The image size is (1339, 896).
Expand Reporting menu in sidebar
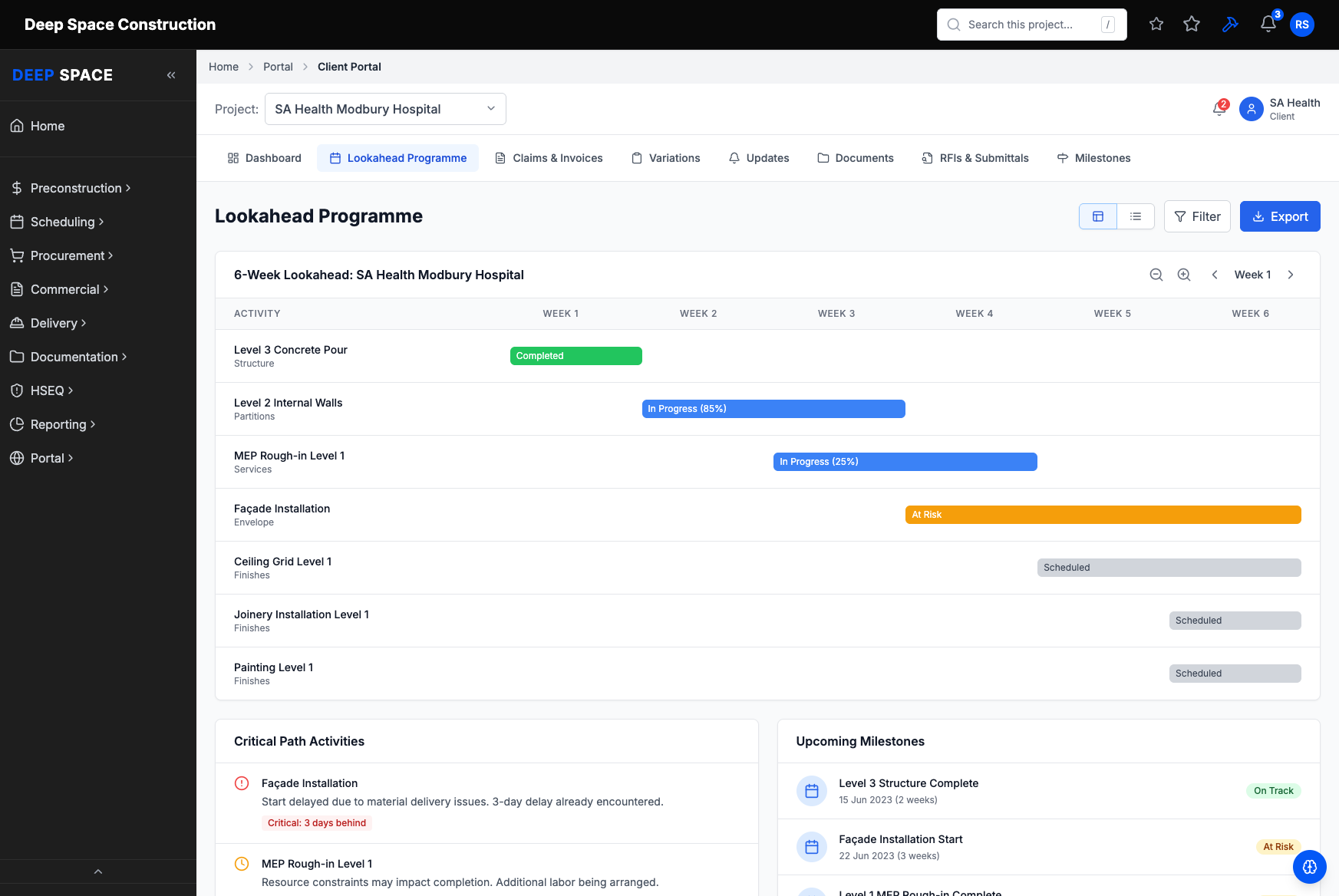pyautogui.click(x=52, y=424)
